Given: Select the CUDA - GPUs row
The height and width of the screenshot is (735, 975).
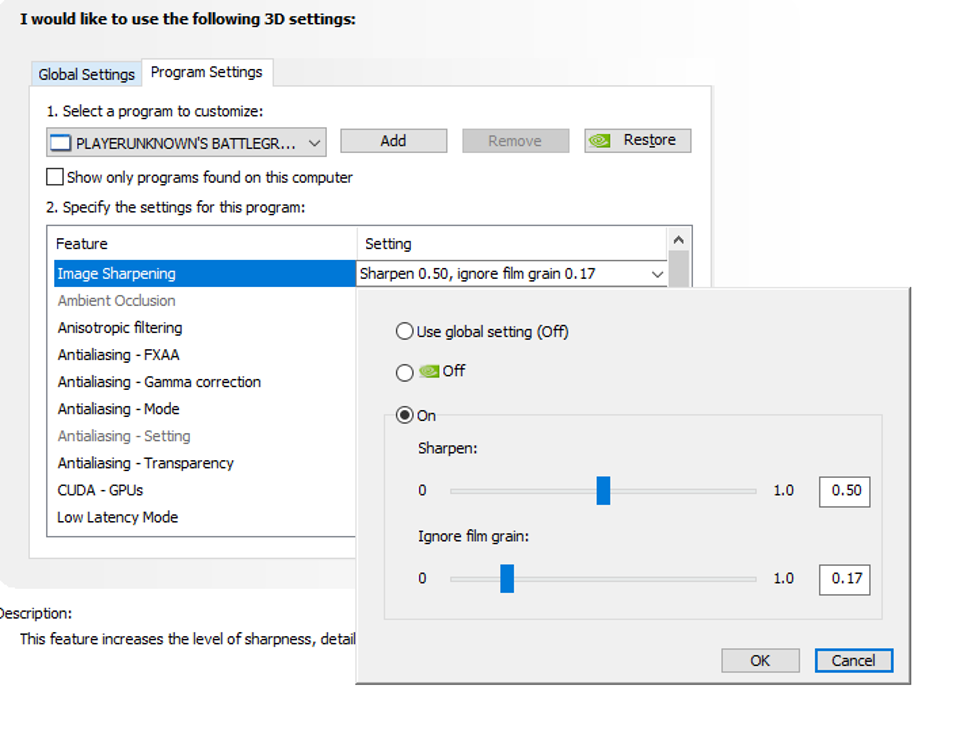Looking at the screenshot, I should click(x=205, y=490).
